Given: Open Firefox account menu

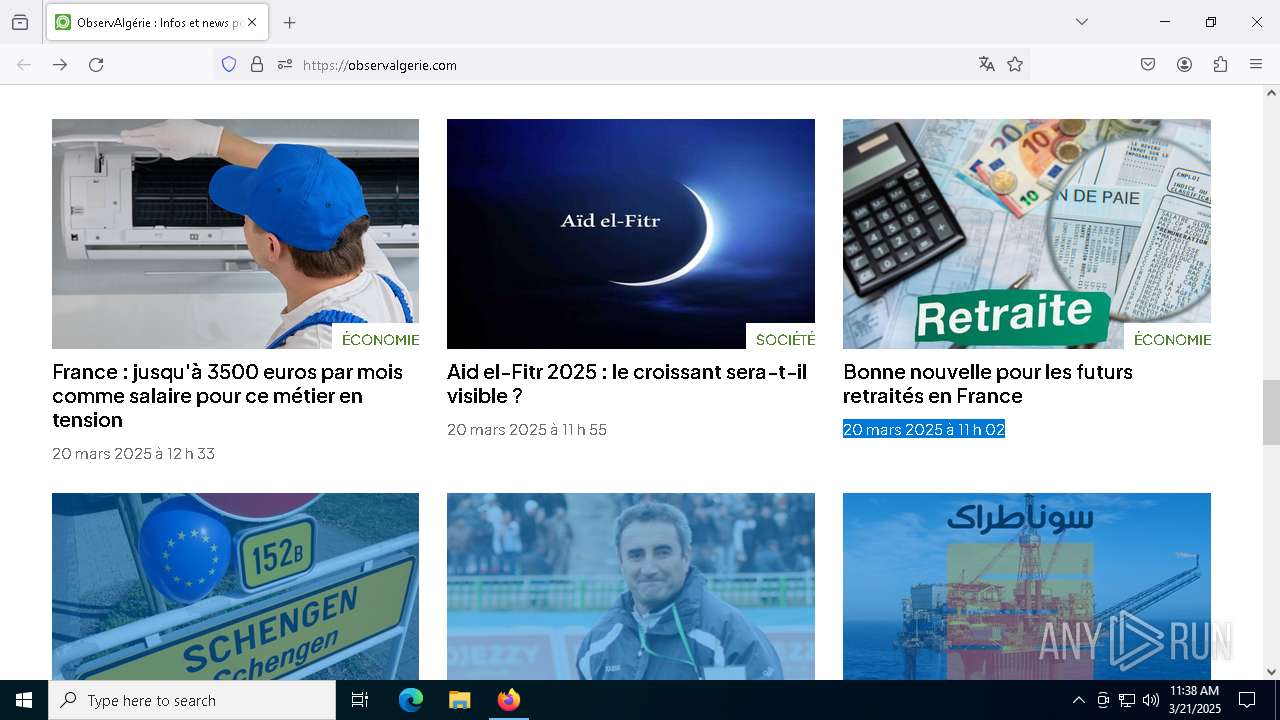Looking at the screenshot, I should (x=1184, y=64).
